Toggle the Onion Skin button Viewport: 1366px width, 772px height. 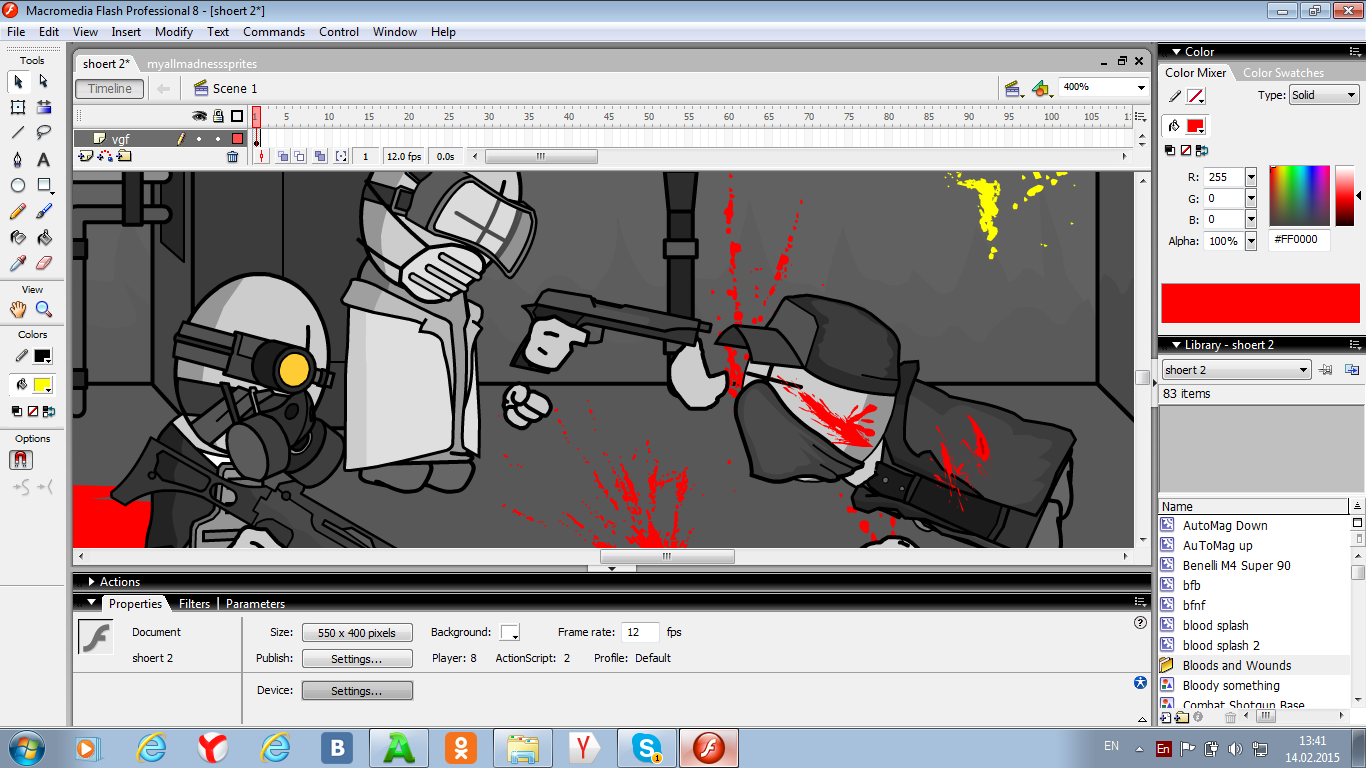tap(283, 156)
